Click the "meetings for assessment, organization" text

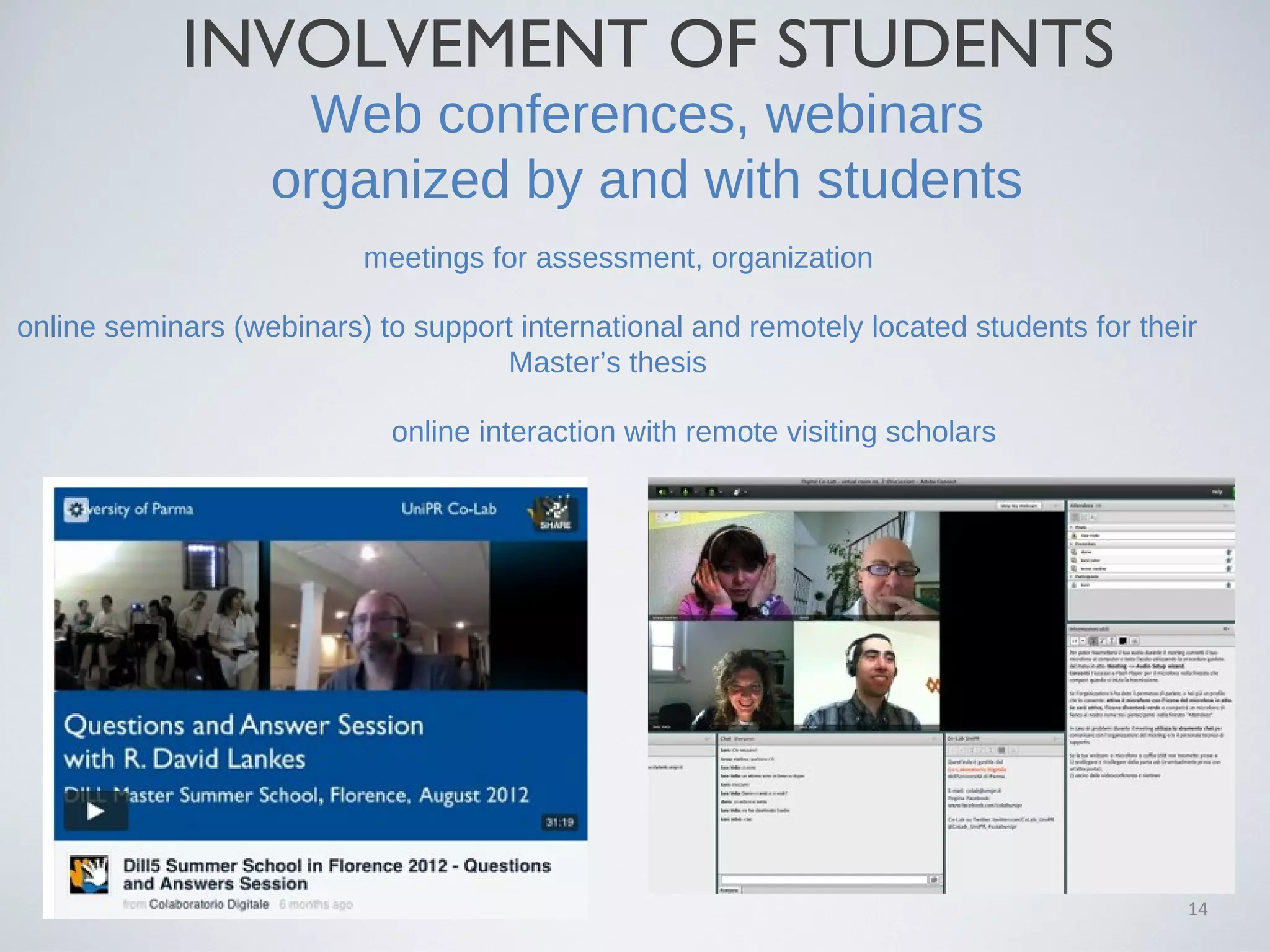618,258
